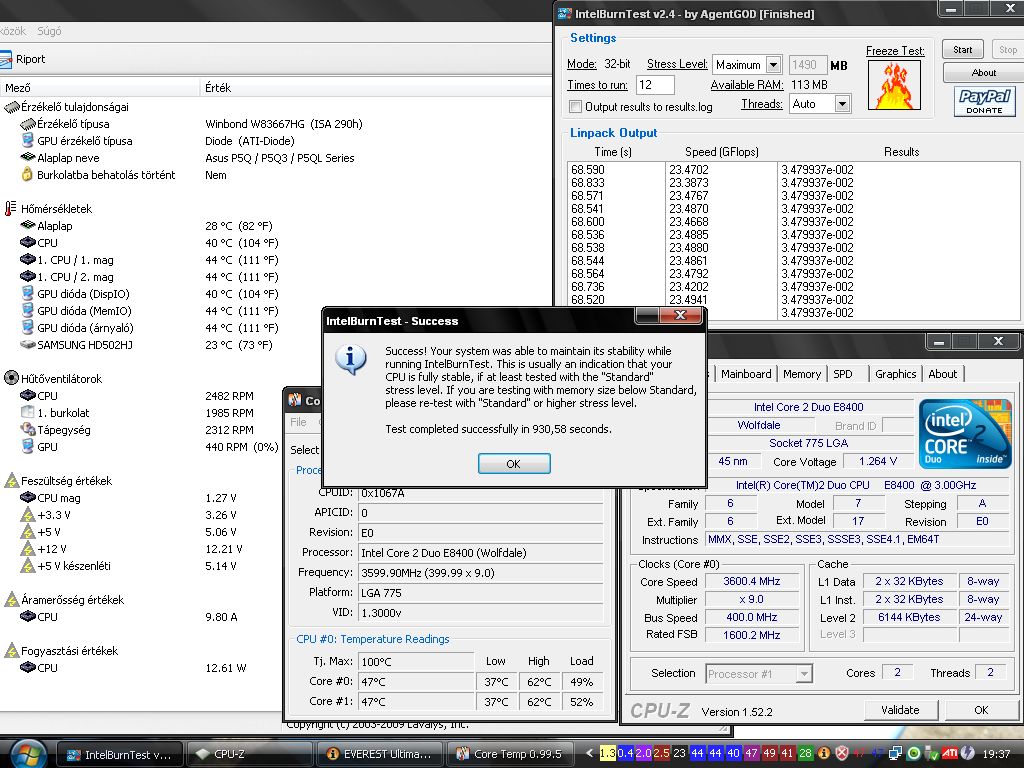Click the Riport icon in the EVEREST toolbar
This screenshot has height=768, width=1024.
pos(6,59)
